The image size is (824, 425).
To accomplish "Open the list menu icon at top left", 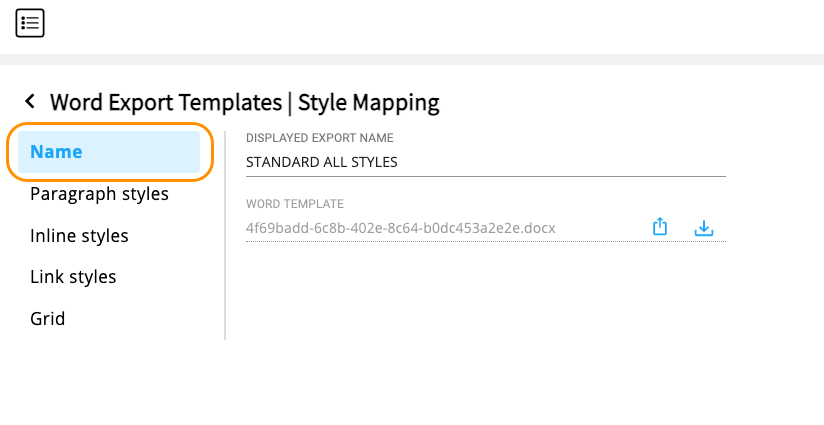I will click(x=30, y=23).
